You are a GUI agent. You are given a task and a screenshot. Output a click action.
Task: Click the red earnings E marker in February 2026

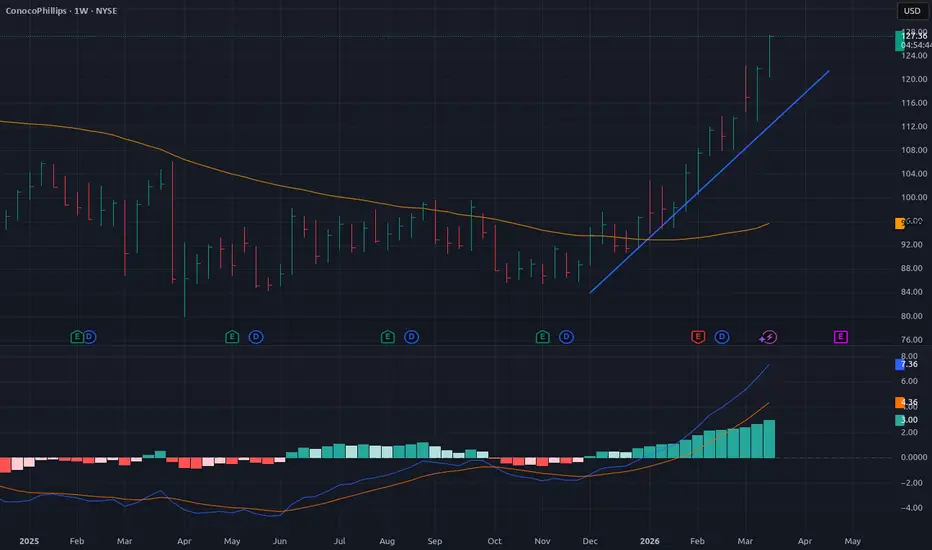tap(698, 337)
